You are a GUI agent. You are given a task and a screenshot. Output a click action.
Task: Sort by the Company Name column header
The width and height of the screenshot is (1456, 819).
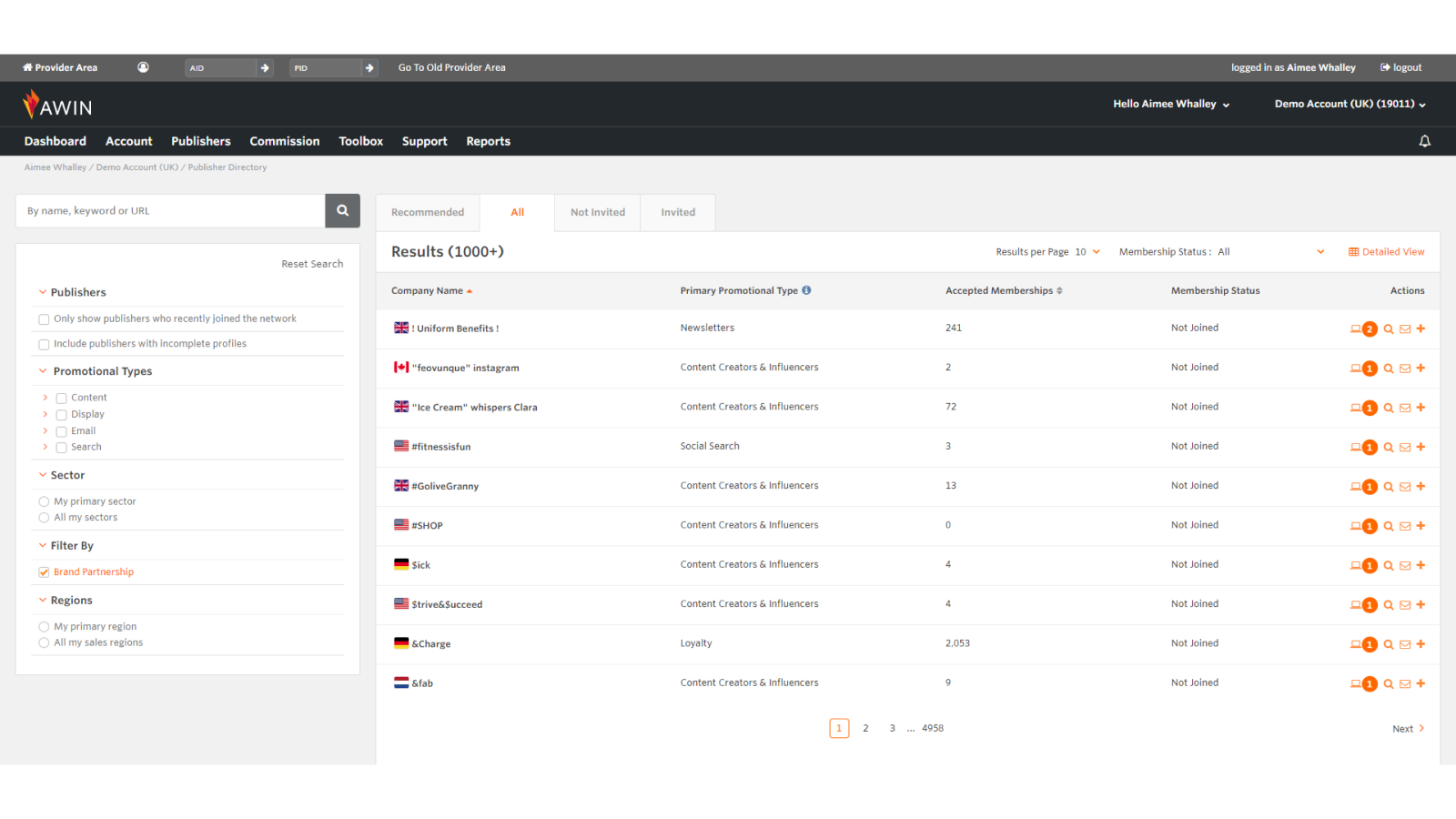431,290
